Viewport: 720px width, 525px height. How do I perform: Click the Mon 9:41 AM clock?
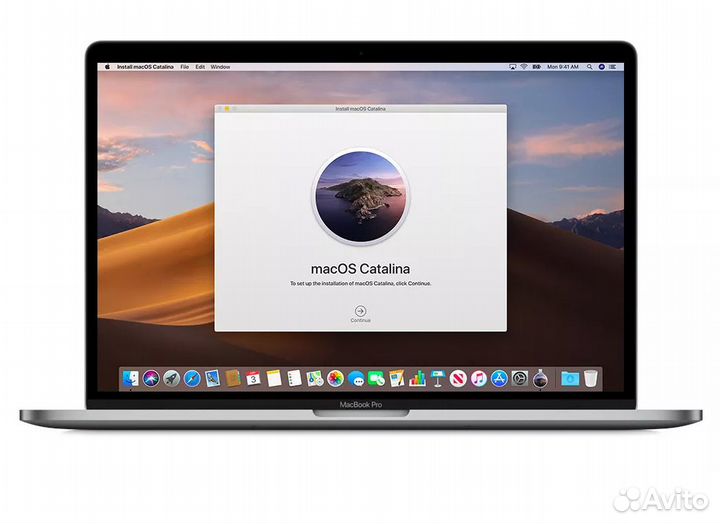click(x=562, y=67)
